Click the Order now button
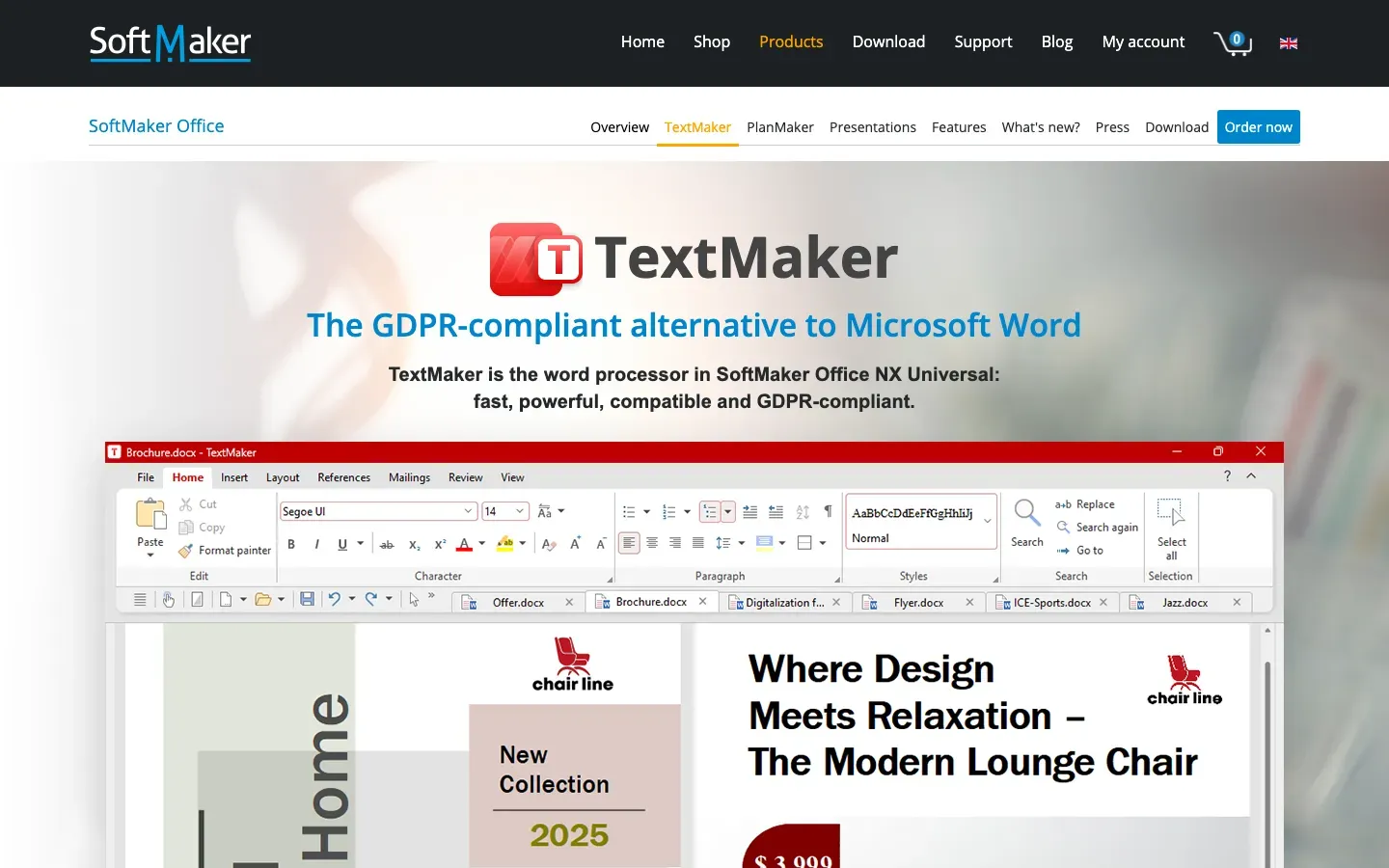This screenshot has width=1389, height=868. (1259, 127)
